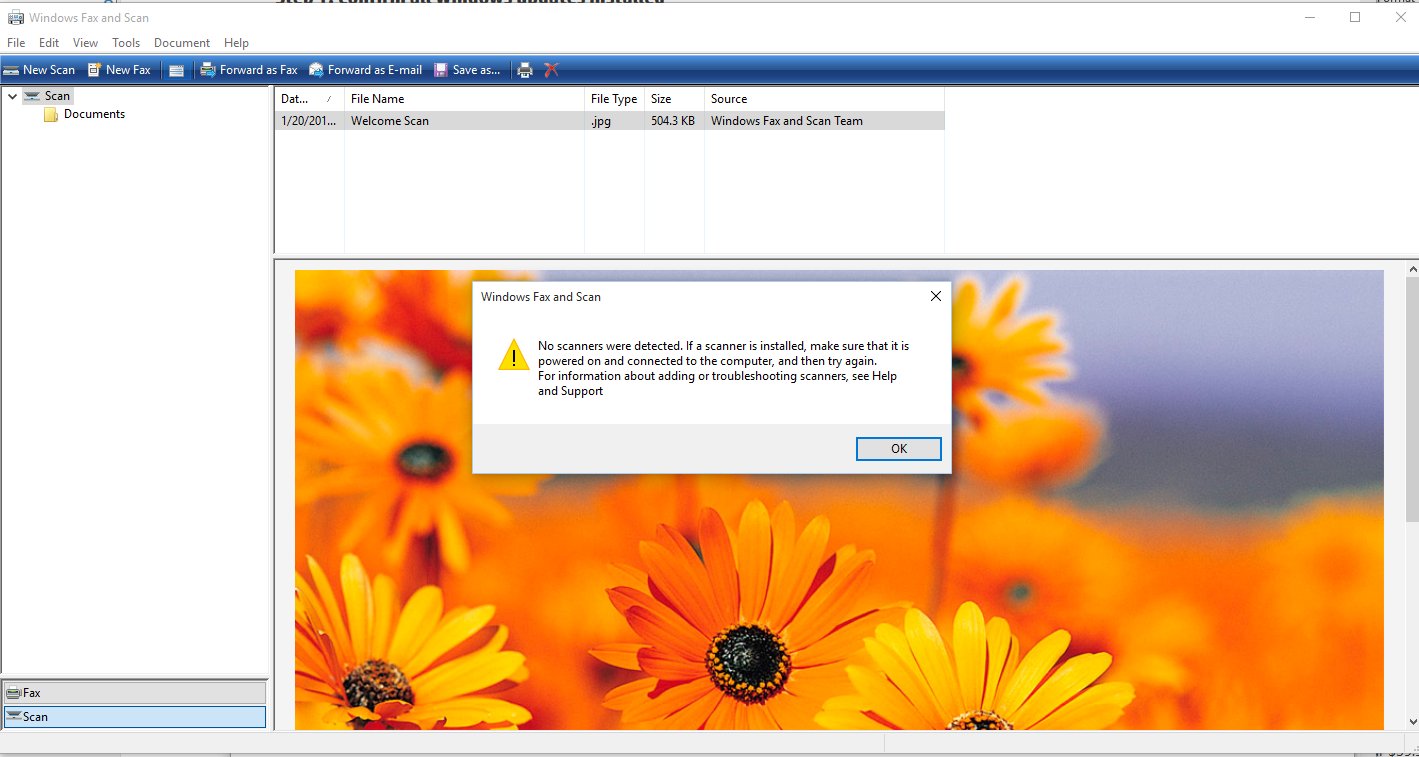Click the New Fax toolbar button
1419x757 pixels.
pyautogui.click(x=119, y=70)
